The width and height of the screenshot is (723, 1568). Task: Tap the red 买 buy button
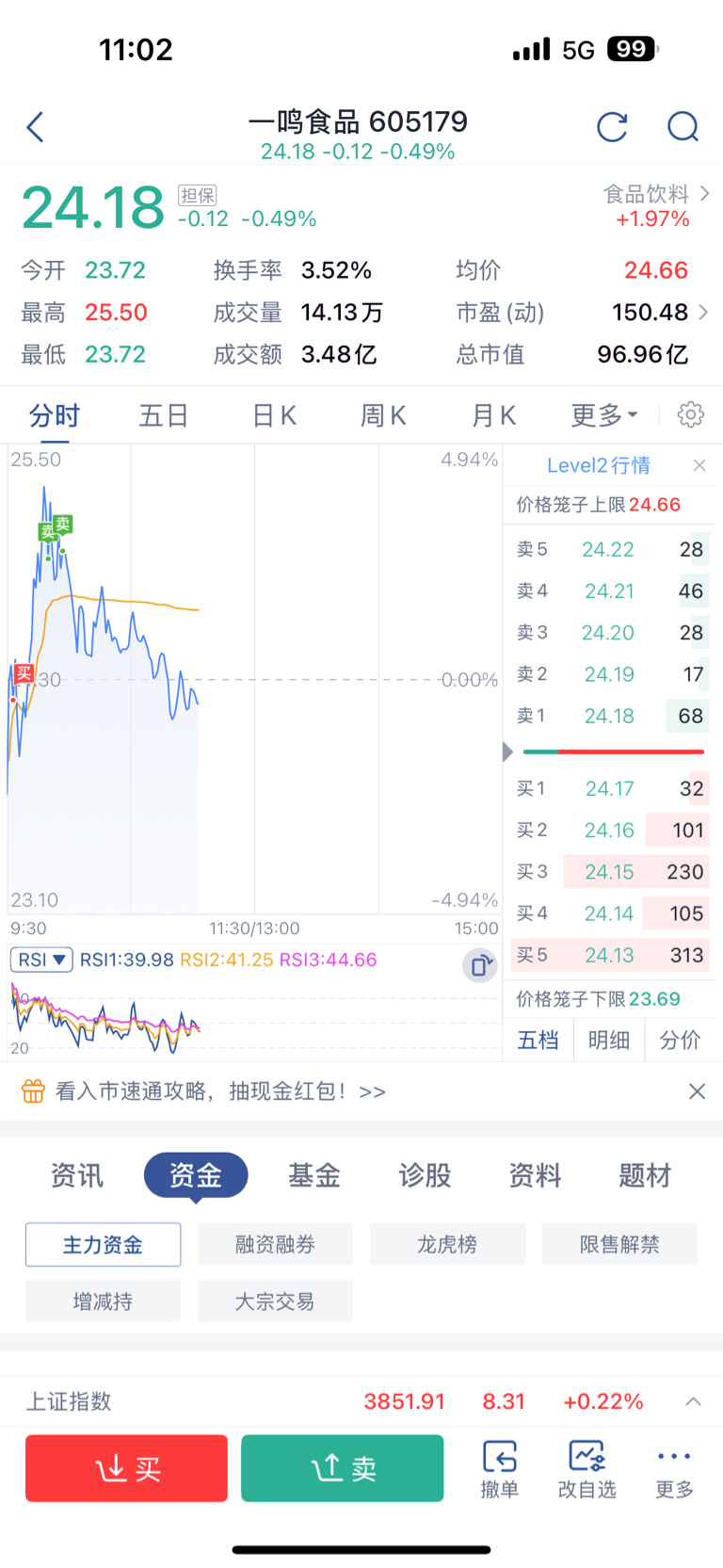[126, 1468]
